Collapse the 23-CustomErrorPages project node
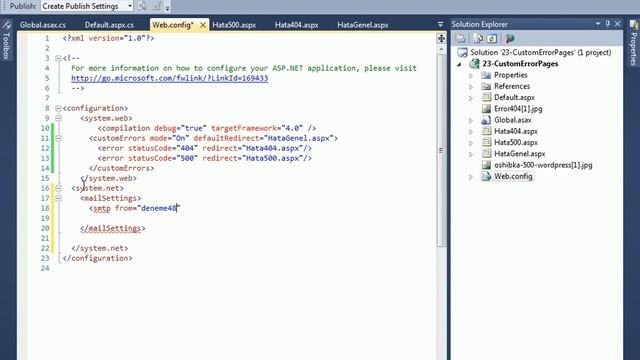Screen dimensions: 640x360 click(459, 64)
